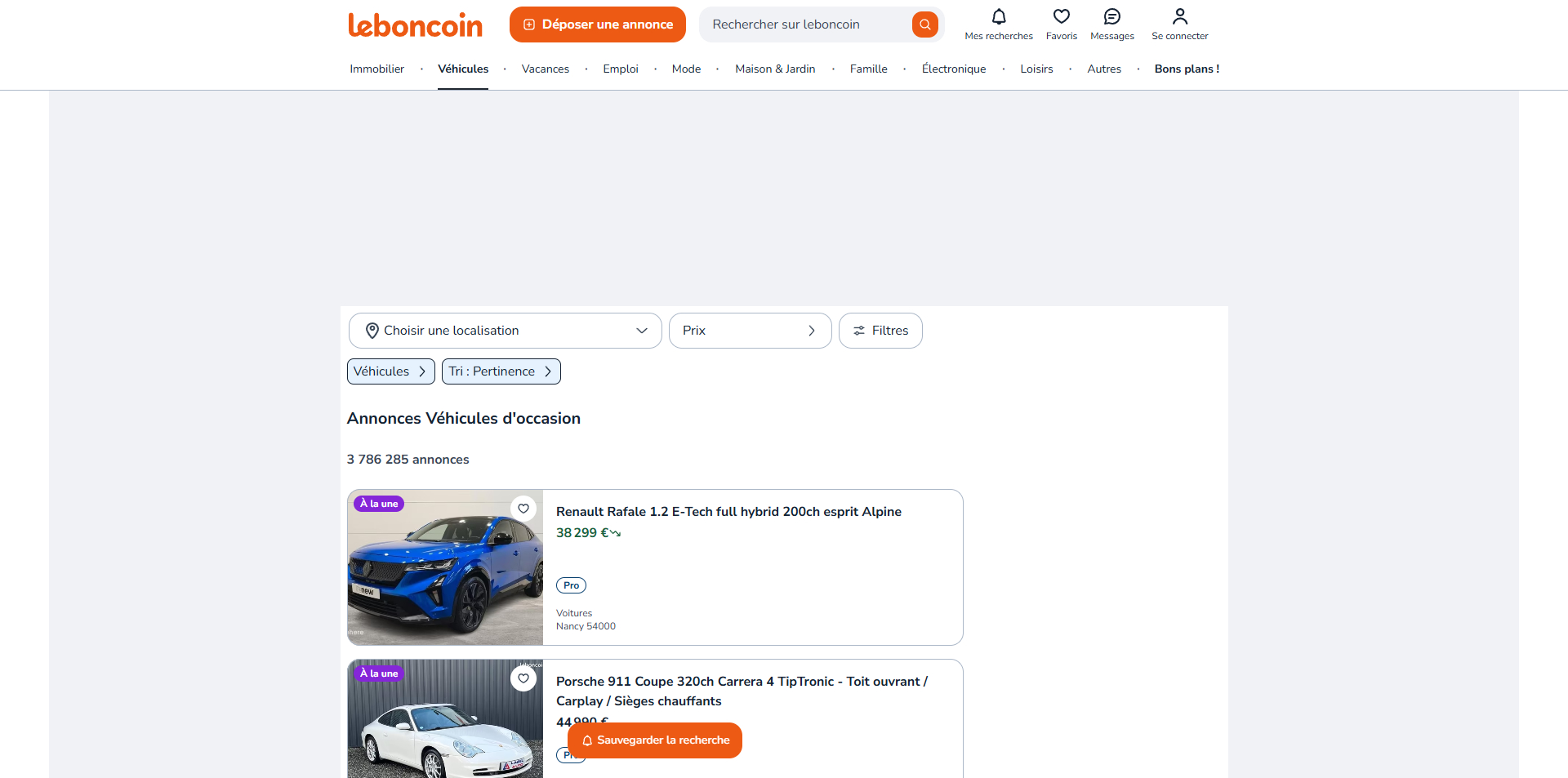Screen dimensions: 1568x778
Task: Expand the Choisir une localisation dropdown
Action: click(x=505, y=331)
